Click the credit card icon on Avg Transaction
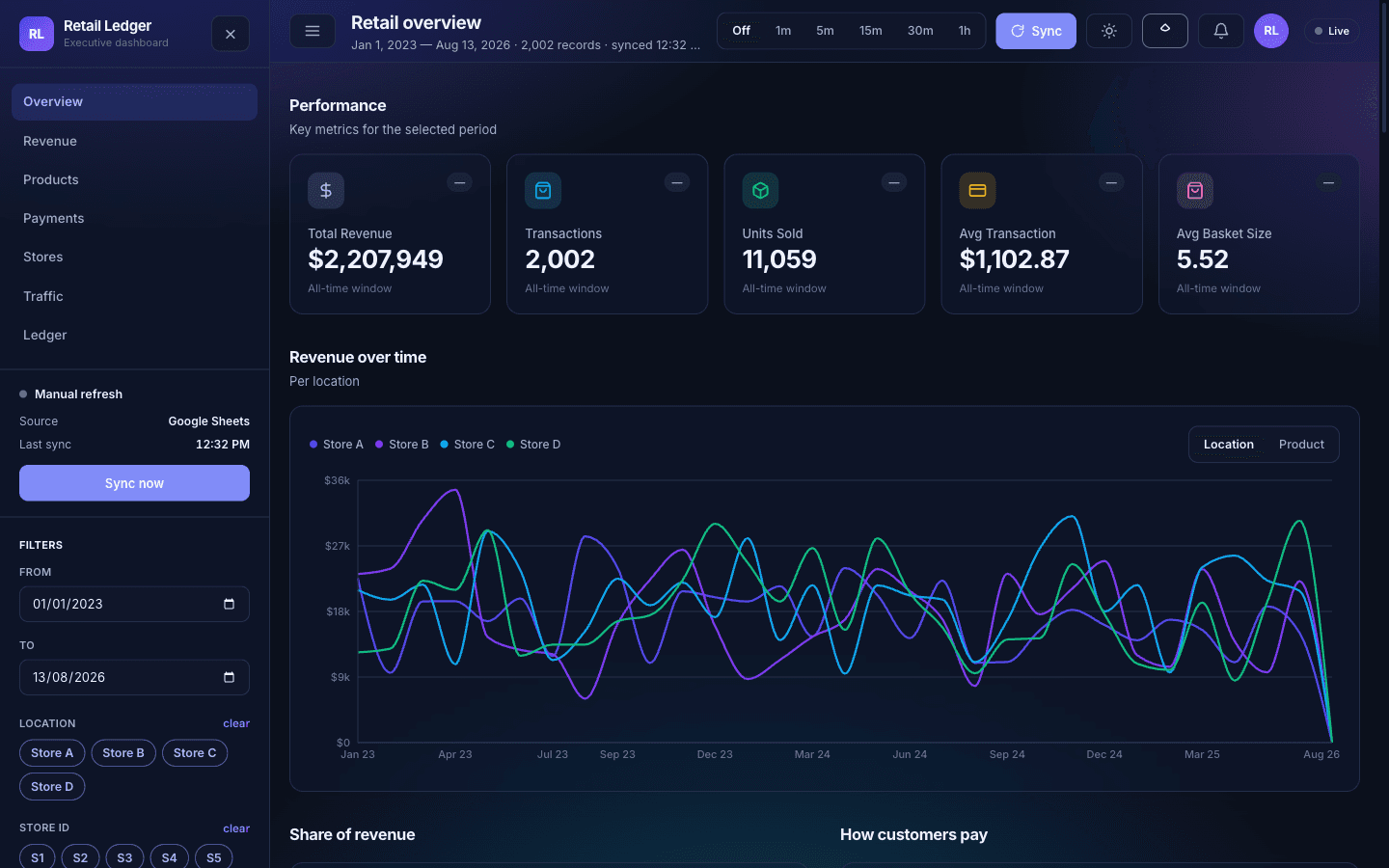The height and width of the screenshot is (868, 1389). tap(977, 190)
